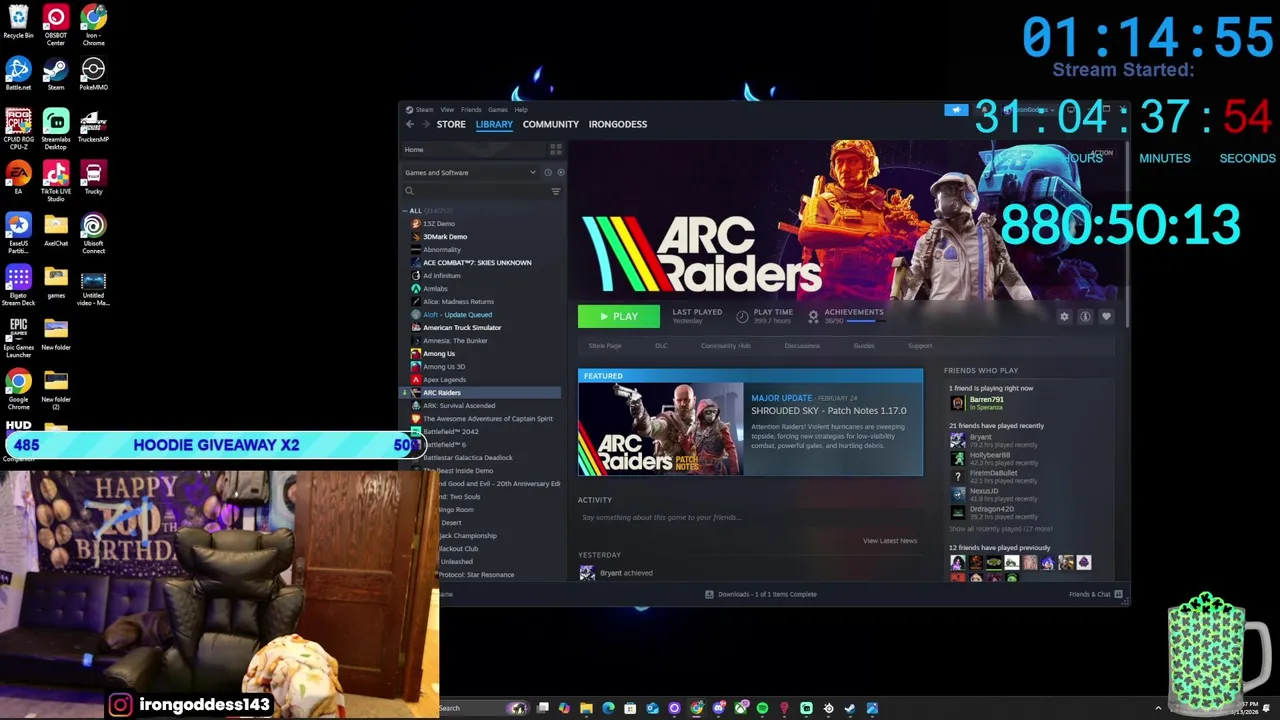Open Ubisoft Connect desktop icon
This screenshot has height=720, width=1280.
[93, 234]
